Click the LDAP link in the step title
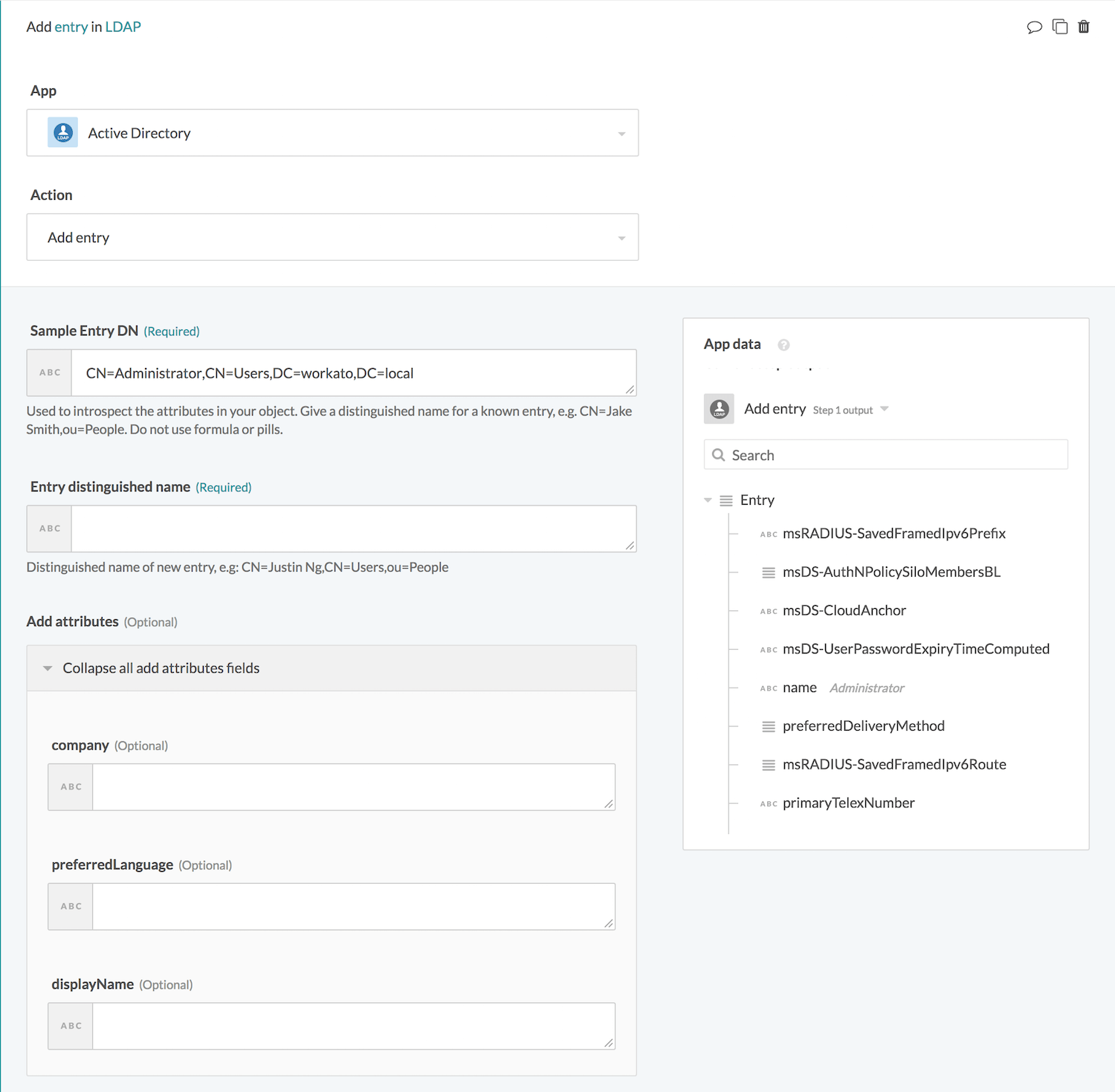This screenshot has height=1092, width=1115. [123, 26]
